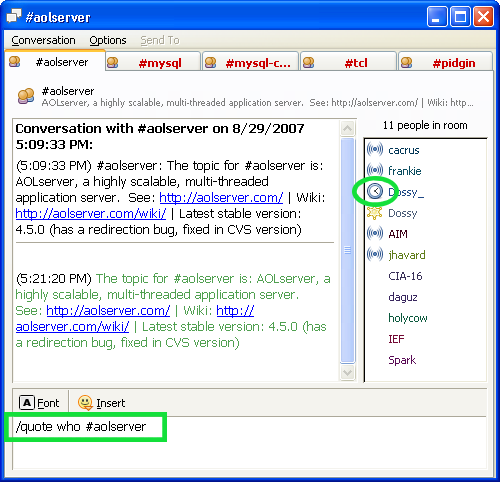Click the voice icon beside frankie

375,170
